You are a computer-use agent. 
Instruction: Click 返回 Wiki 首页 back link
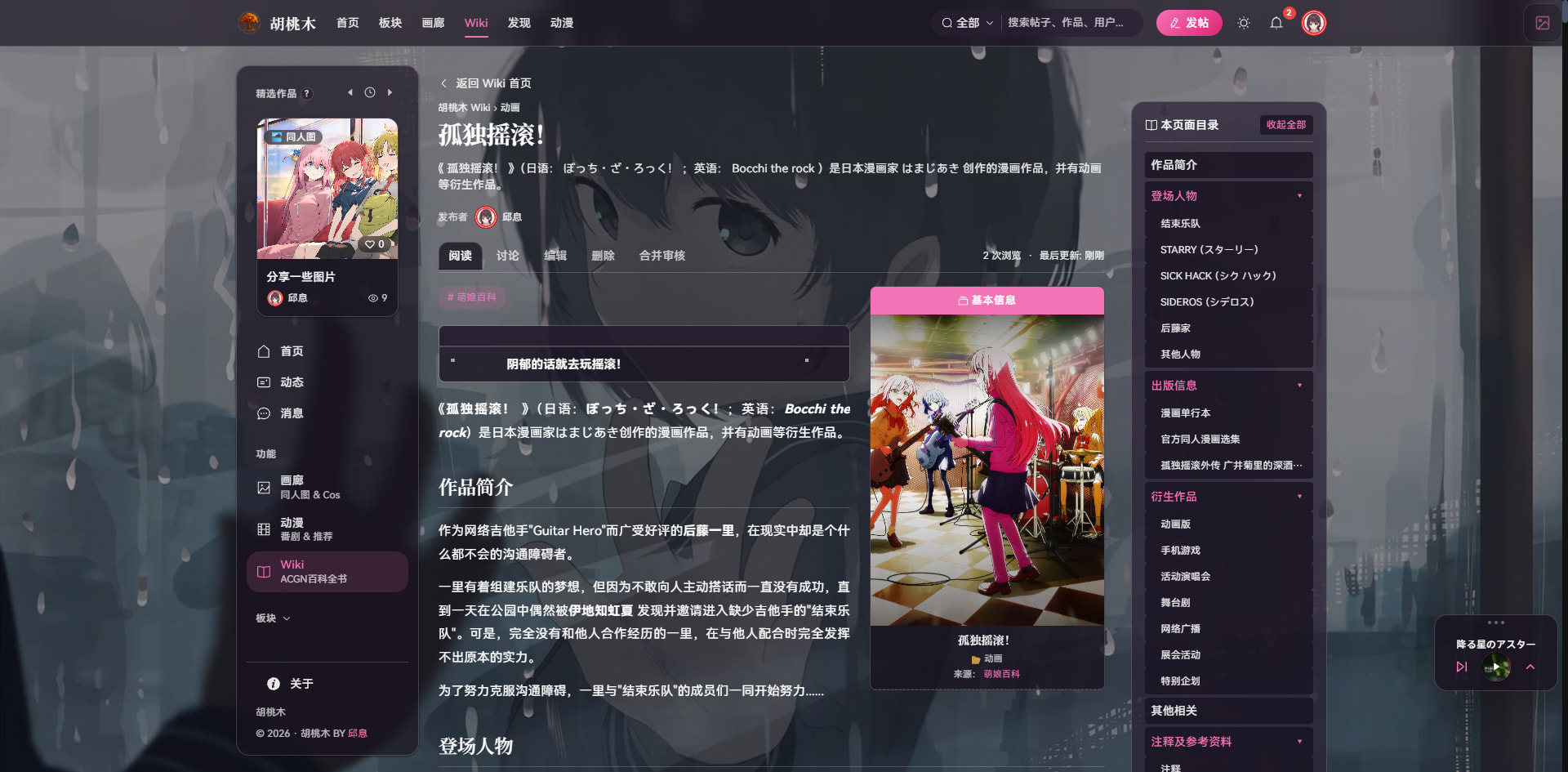[x=486, y=83]
